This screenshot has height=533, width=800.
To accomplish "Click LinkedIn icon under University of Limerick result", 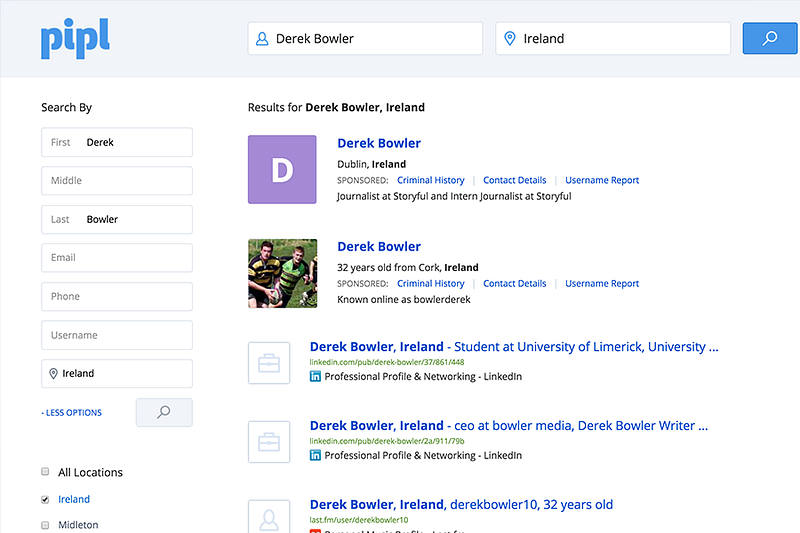I will coord(315,376).
